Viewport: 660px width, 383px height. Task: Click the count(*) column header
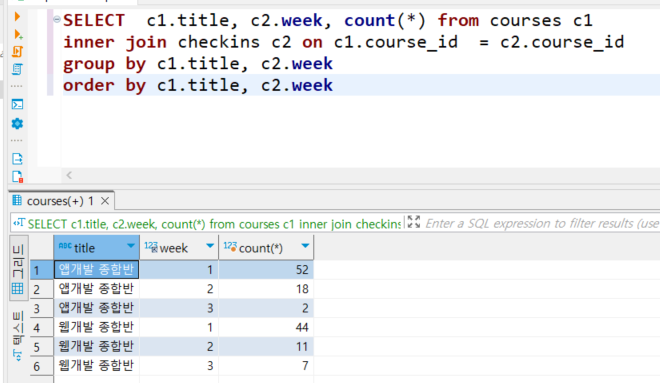pos(266,248)
